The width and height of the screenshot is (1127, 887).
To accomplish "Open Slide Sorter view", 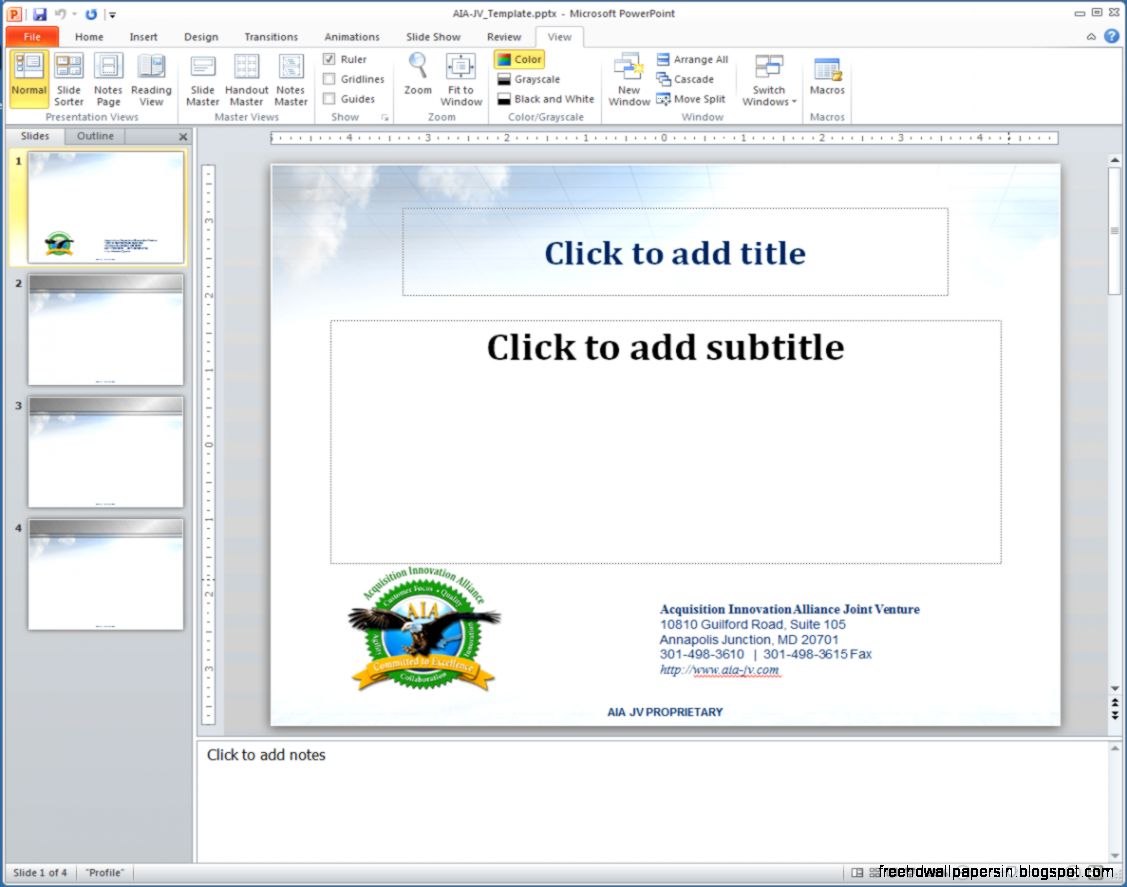I will click(68, 78).
